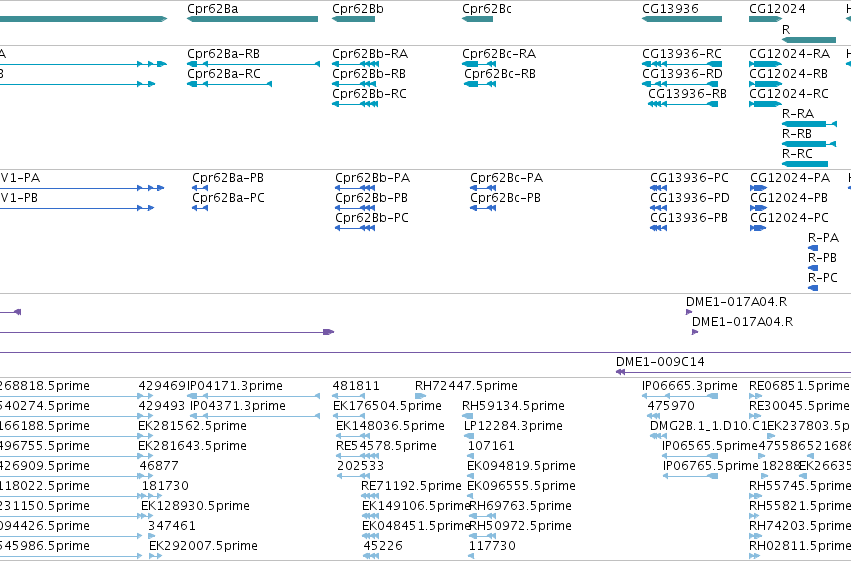The image size is (851, 561).
Task: Click the Cpr62Bb-PB protein label
Action: pyautogui.click(x=371, y=198)
